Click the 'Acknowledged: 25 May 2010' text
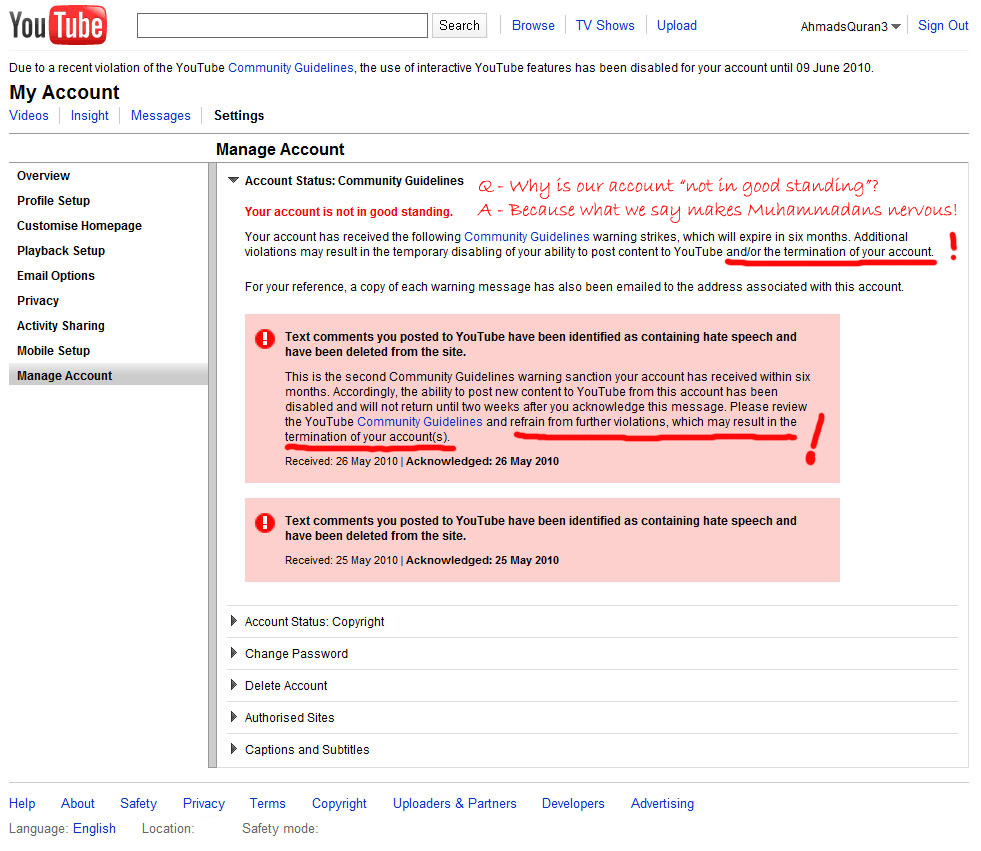The height and width of the screenshot is (851, 981). (x=482, y=560)
